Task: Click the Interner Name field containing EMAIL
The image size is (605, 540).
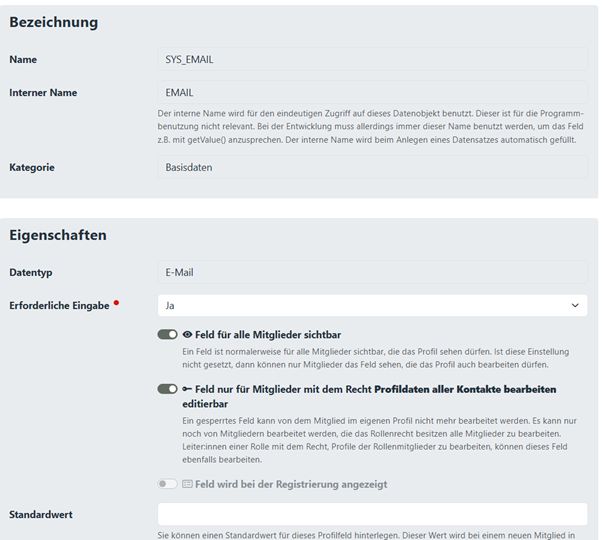Action: 372,93
